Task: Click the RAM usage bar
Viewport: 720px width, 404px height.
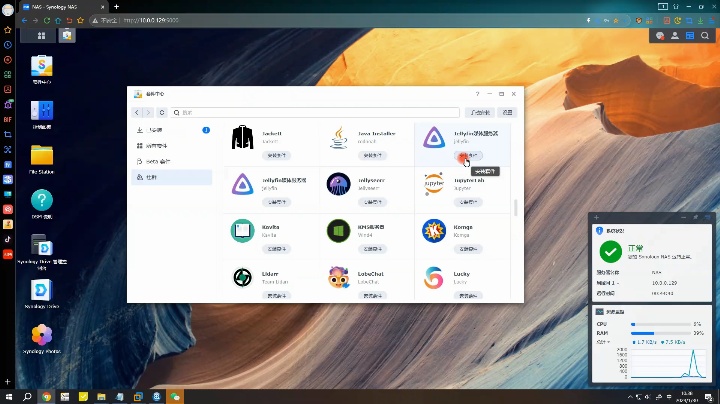Action: click(661, 333)
